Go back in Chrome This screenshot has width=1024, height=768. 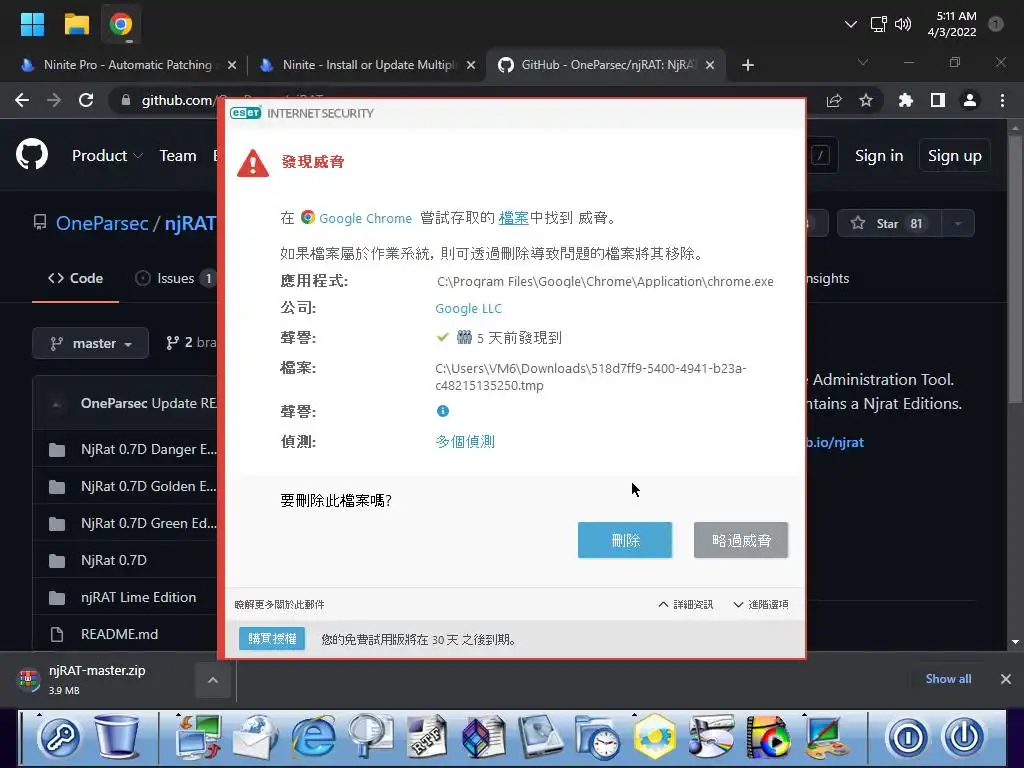pyautogui.click(x=22, y=100)
